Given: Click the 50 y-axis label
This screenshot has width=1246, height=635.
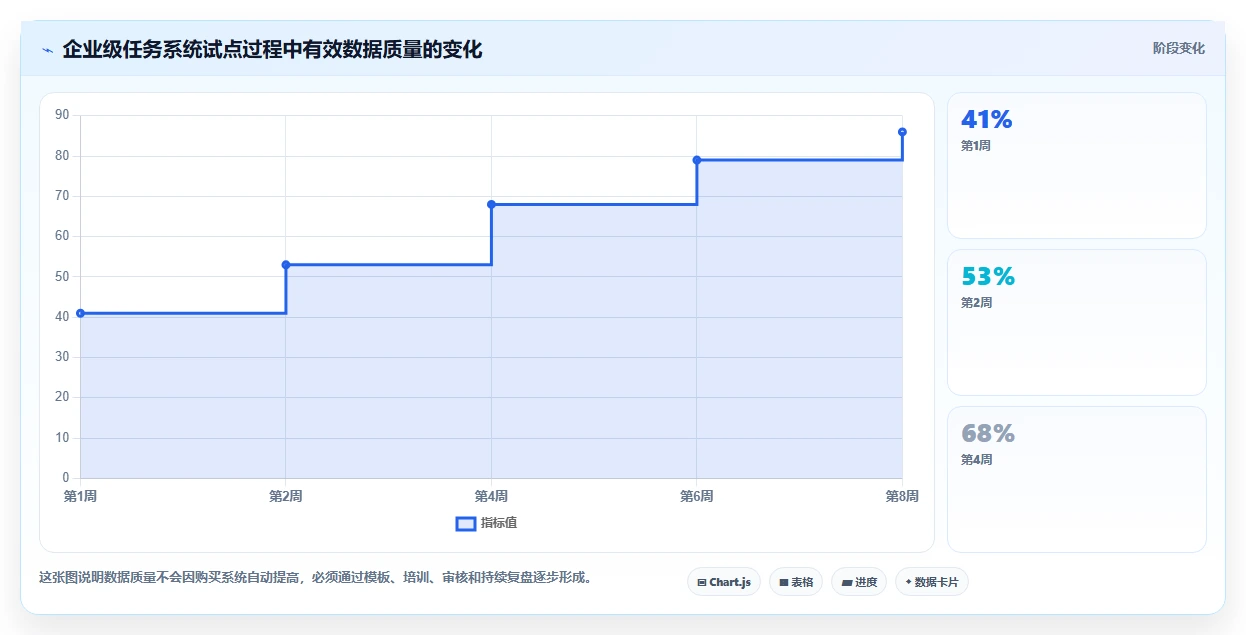Looking at the screenshot, I should [62, 276].
